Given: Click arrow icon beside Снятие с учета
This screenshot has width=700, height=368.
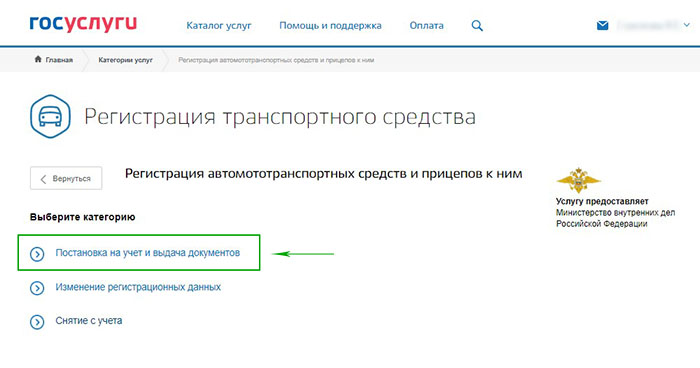Looking at the screenshot, I should click(x=37, y=322).
